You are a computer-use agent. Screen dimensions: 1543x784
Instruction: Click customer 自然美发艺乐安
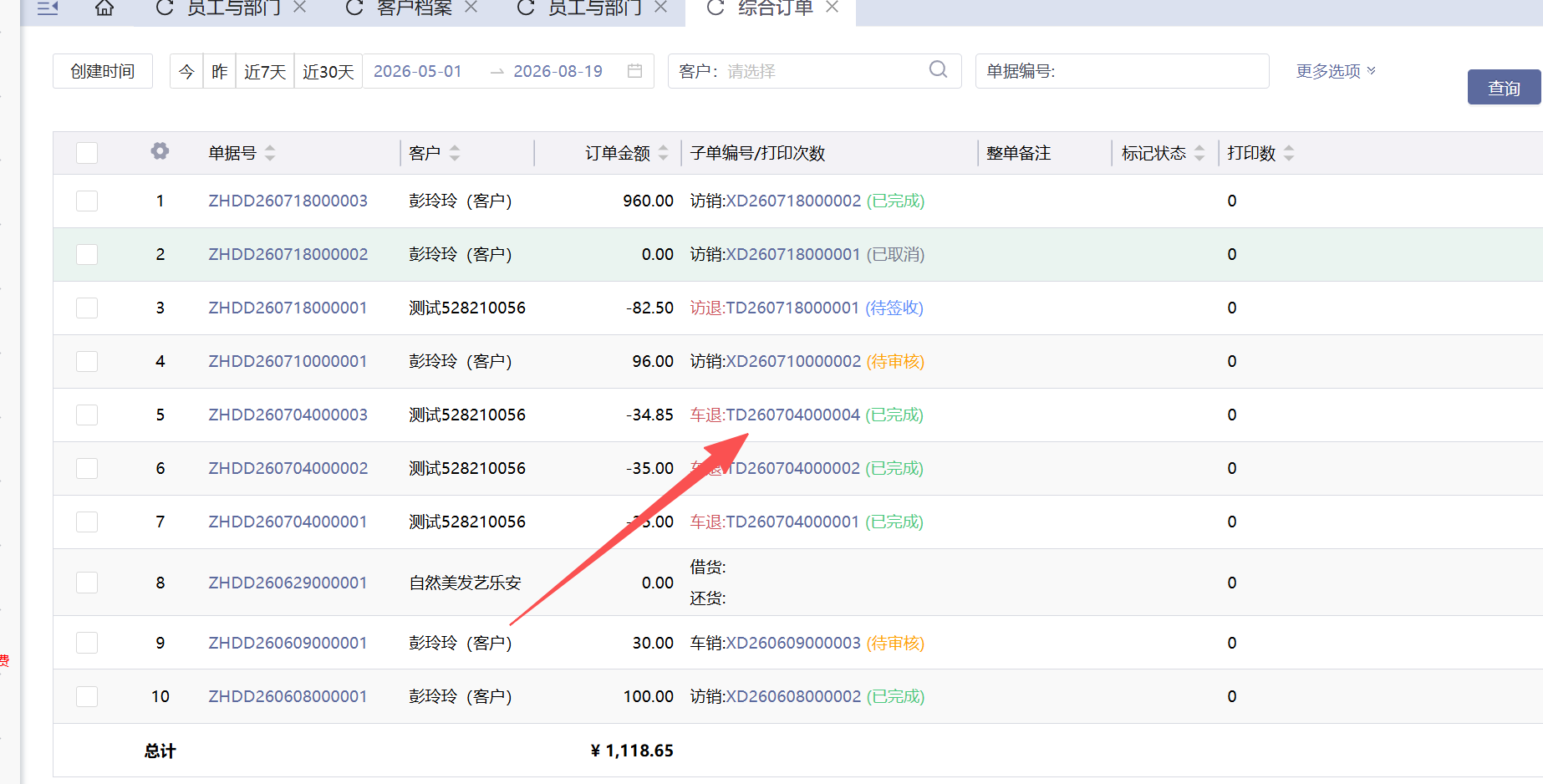pos(466,583)
